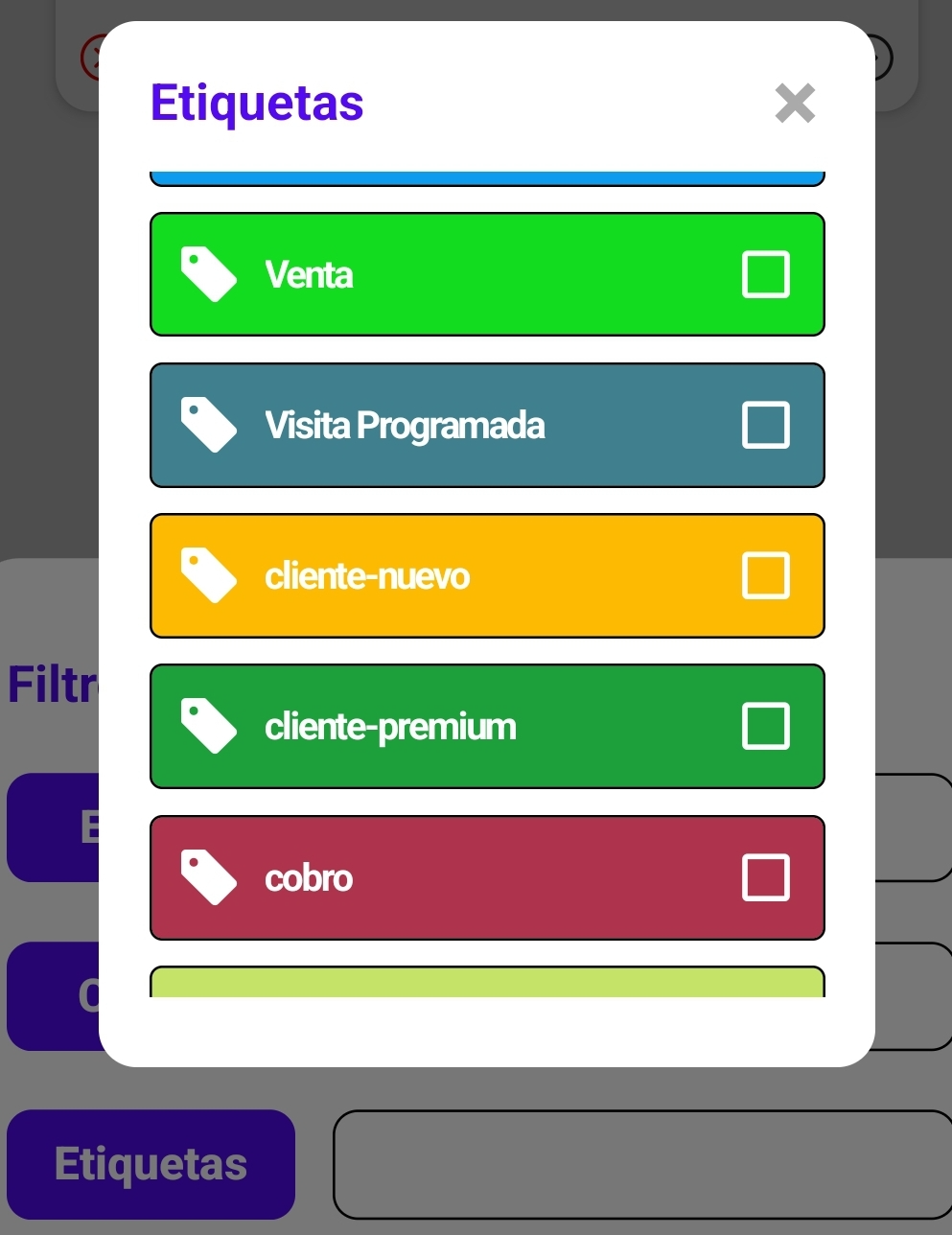Select the Visita Programada tag row

point(487,424)
